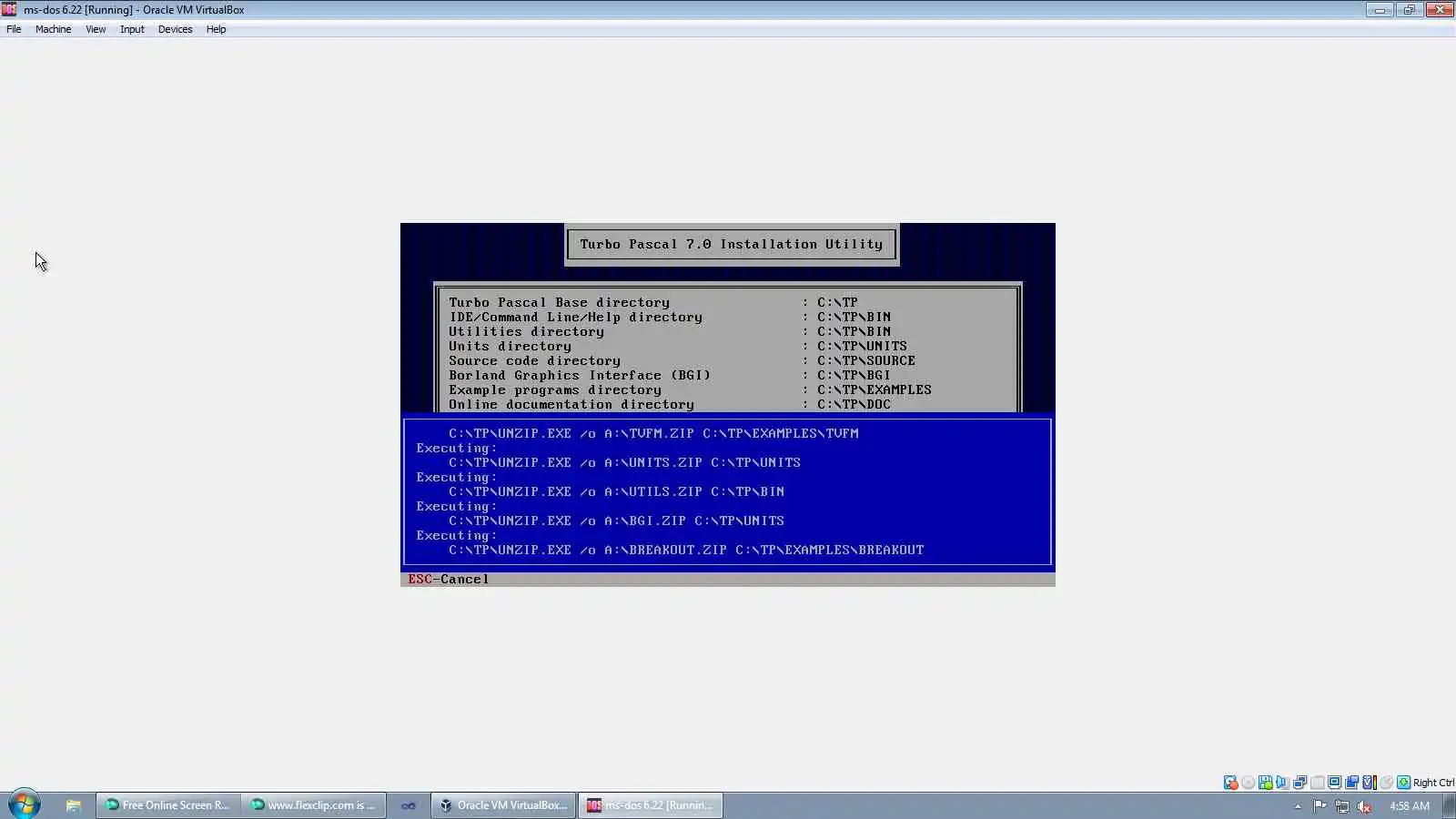The image size is (1456, 819).
Task: Restore down the VirtualBox VM window
Action: tap(1409, 10)
